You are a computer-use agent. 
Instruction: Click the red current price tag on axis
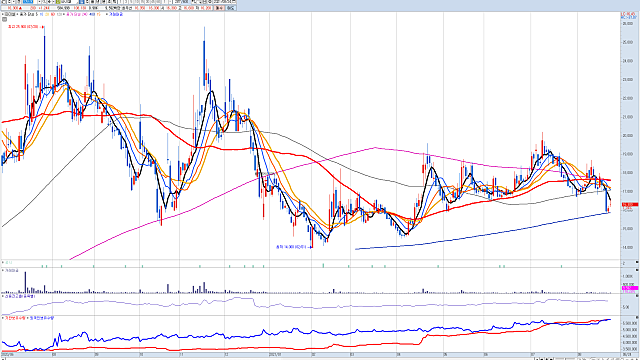630,204
